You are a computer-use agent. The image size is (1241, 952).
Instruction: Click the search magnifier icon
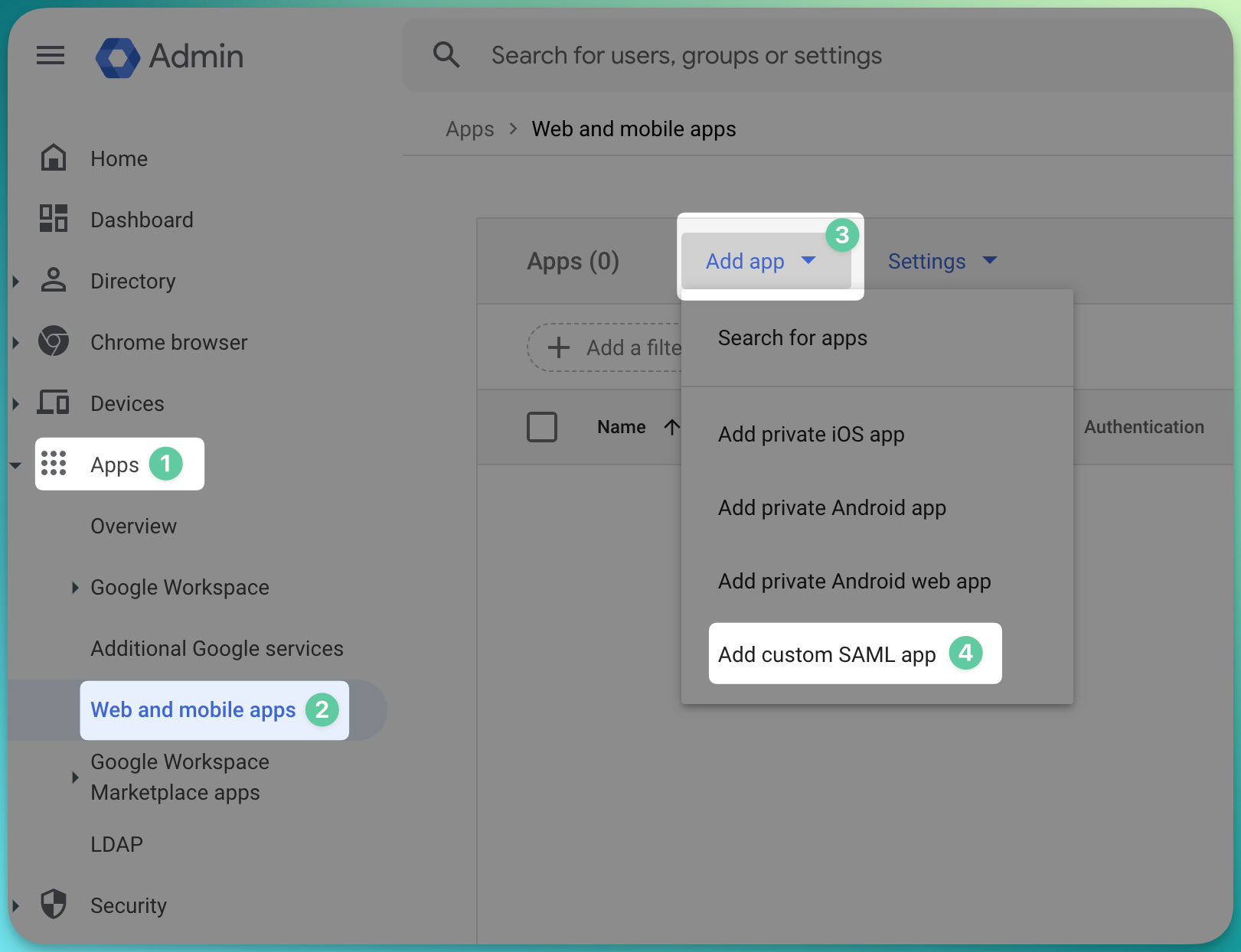(x=446, y=55)
